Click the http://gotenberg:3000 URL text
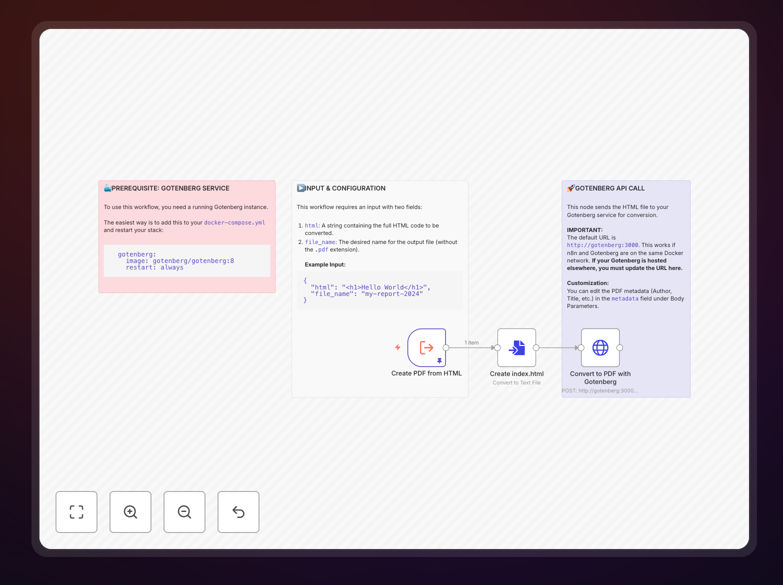 [602, 245]
